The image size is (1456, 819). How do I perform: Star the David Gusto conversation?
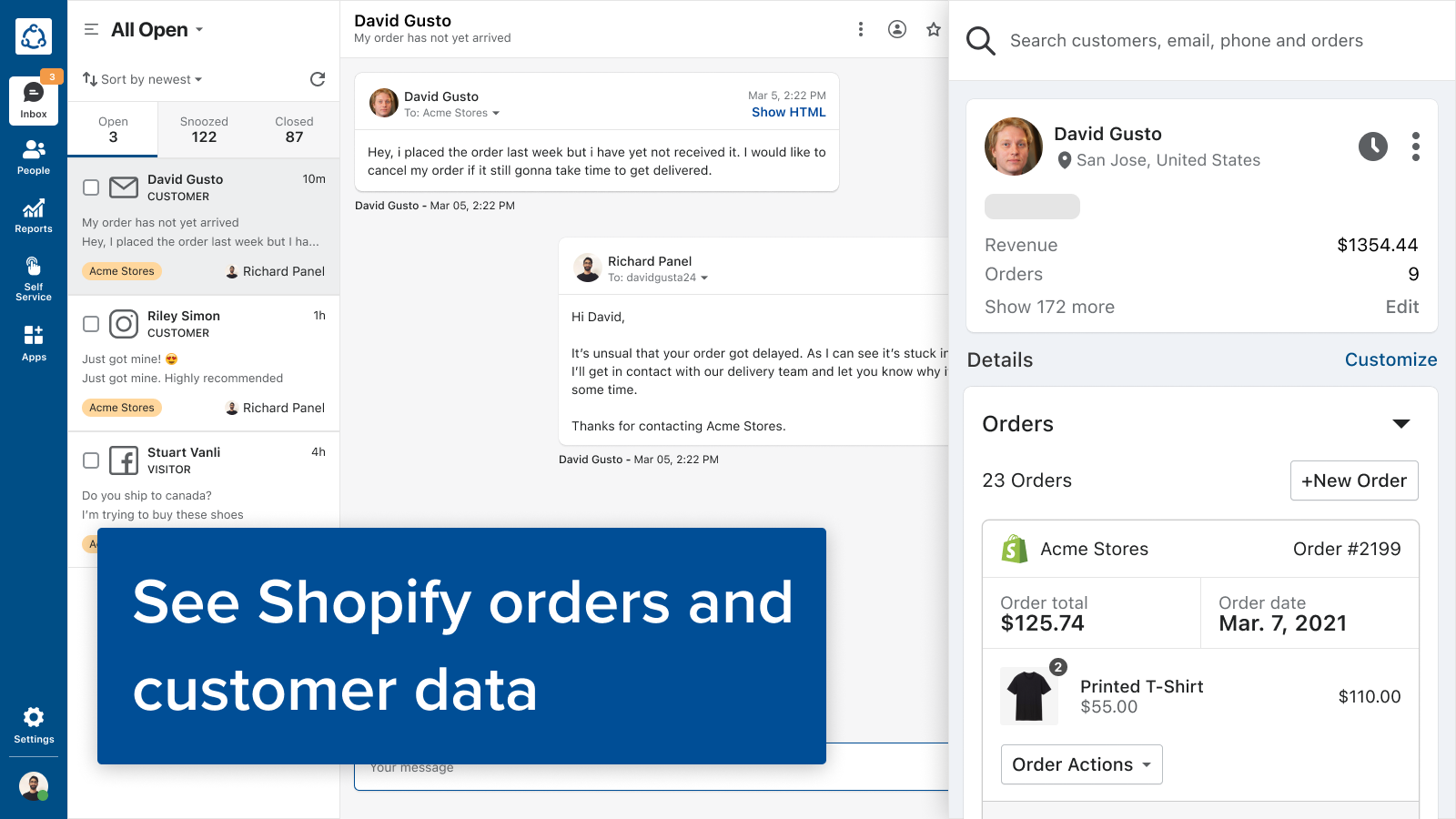[x=934, y=29]
